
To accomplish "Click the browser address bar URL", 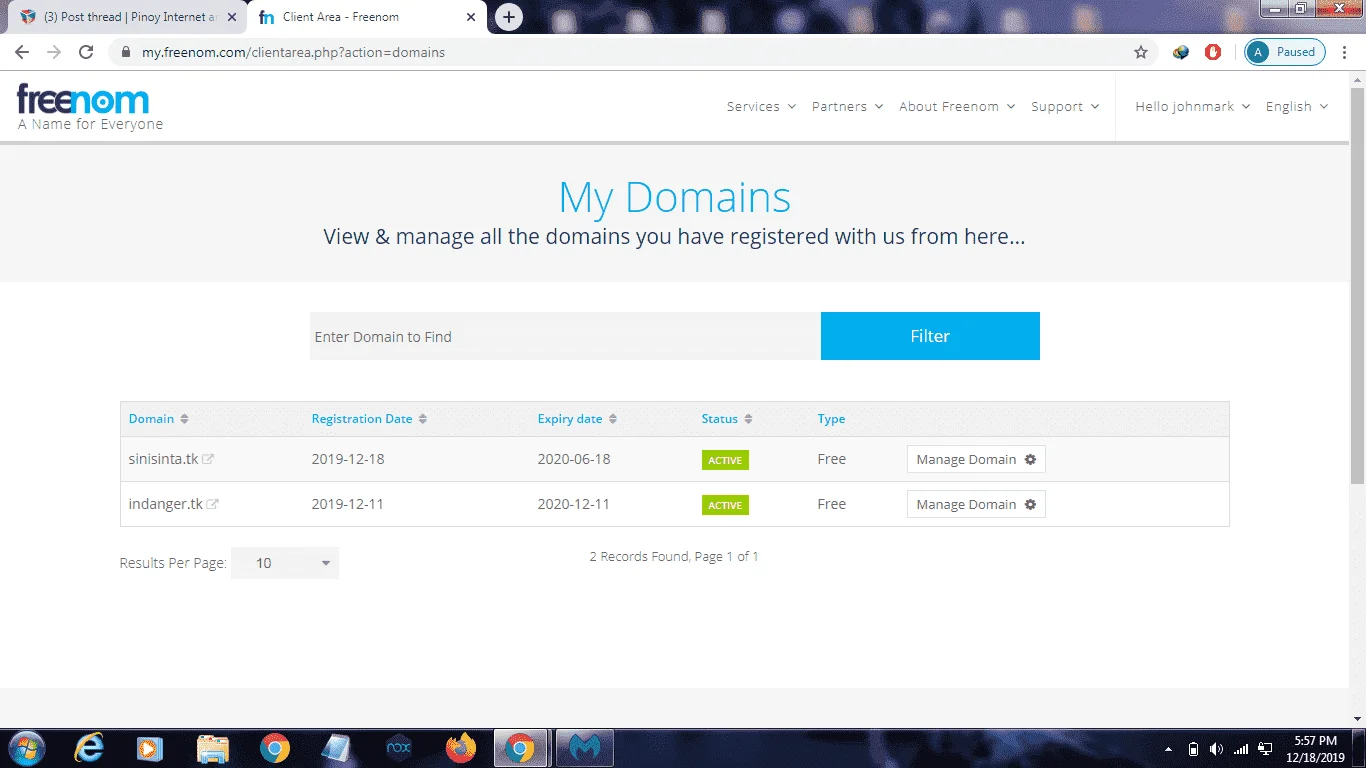I will pyautogui.click(x=293, y=52).
